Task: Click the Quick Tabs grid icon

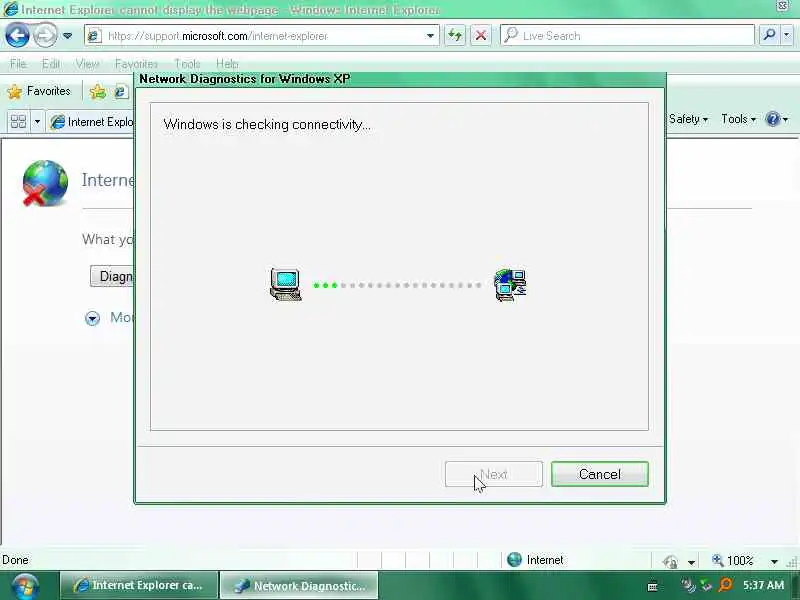Action: (x=18, y=121)
